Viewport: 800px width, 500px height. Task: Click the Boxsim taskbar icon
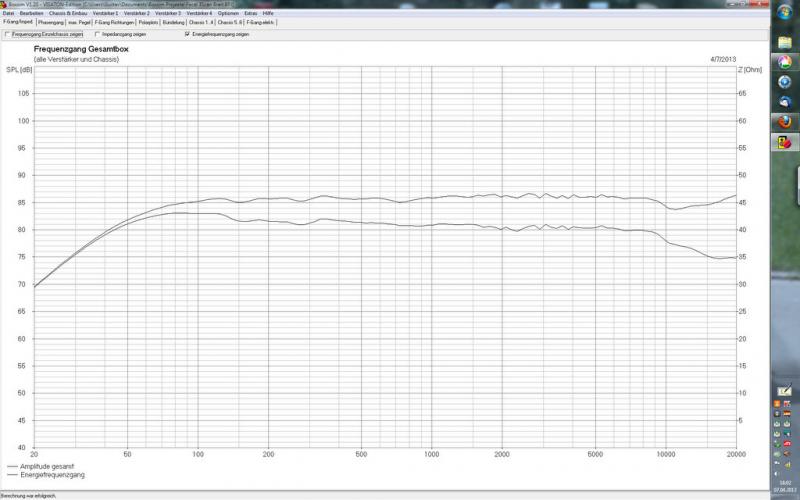point(784,142)
